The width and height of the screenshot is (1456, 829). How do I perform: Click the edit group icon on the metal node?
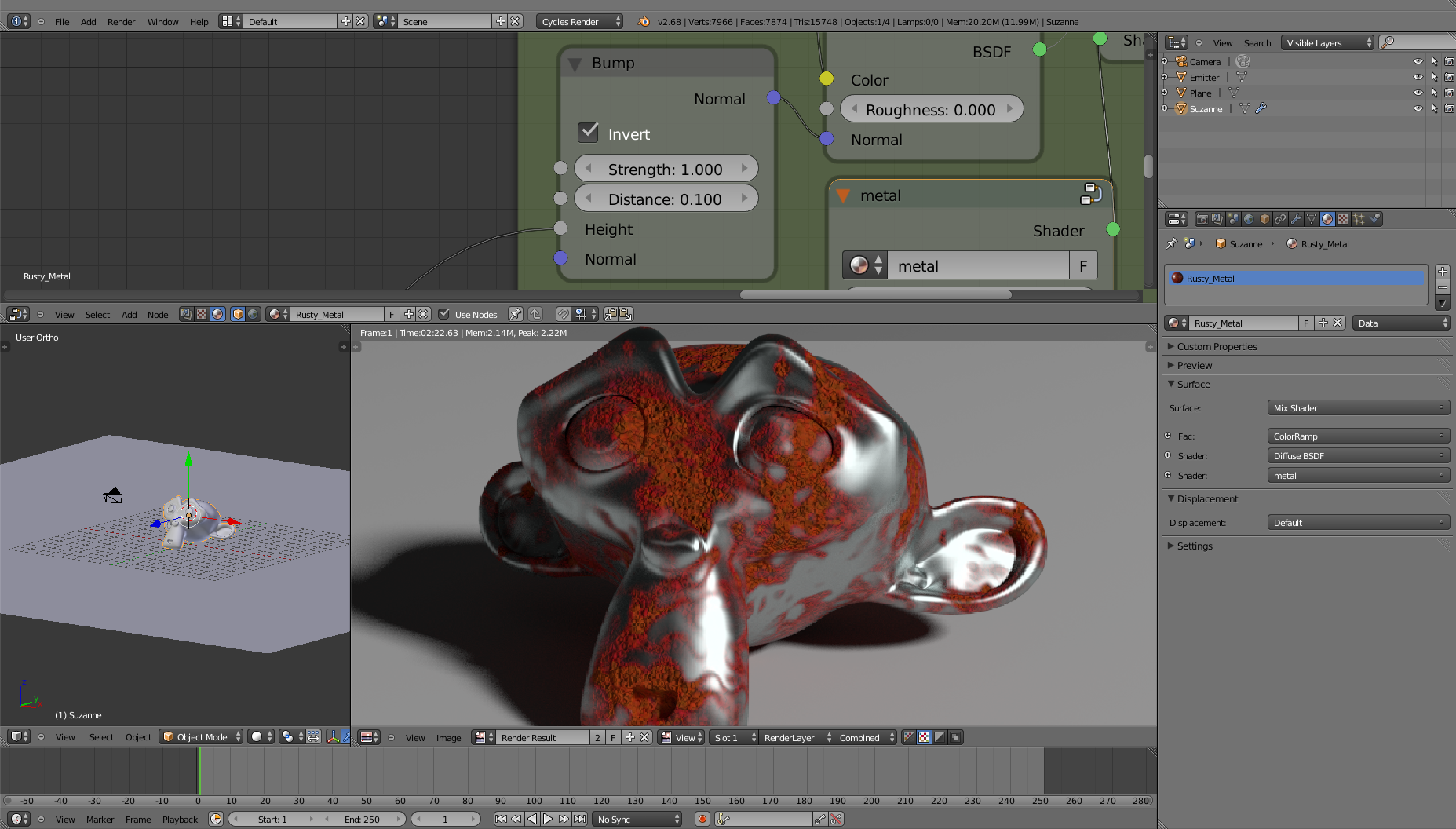1091,193
